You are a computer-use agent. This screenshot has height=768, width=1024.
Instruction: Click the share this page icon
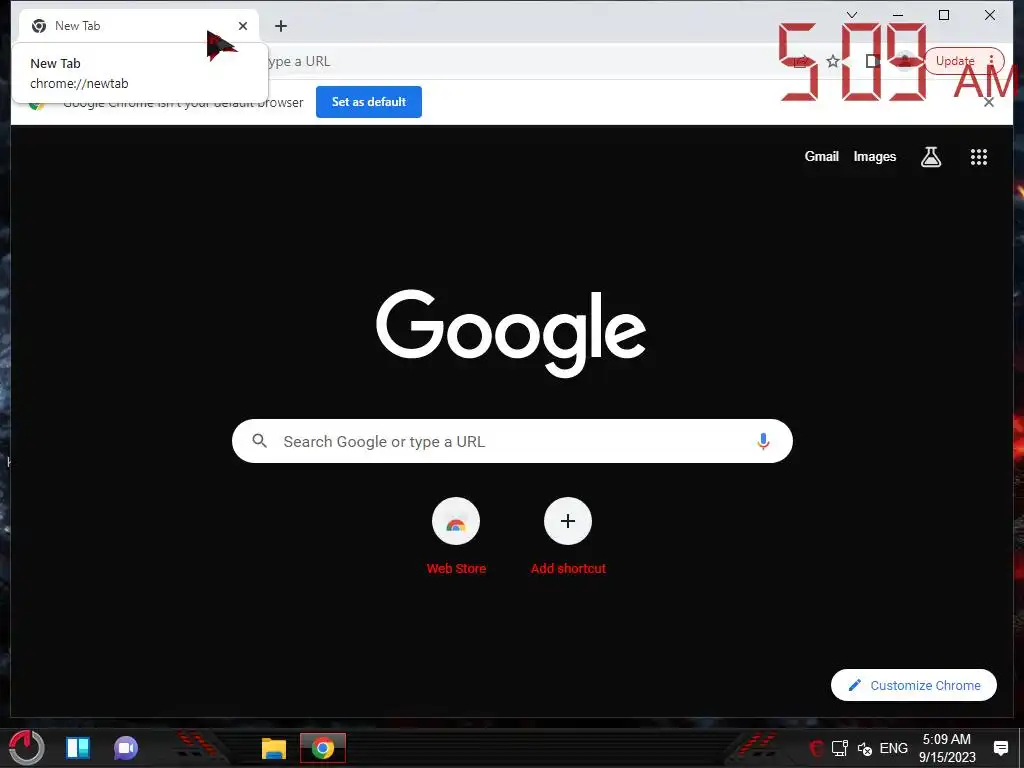[x=801, y=61]
